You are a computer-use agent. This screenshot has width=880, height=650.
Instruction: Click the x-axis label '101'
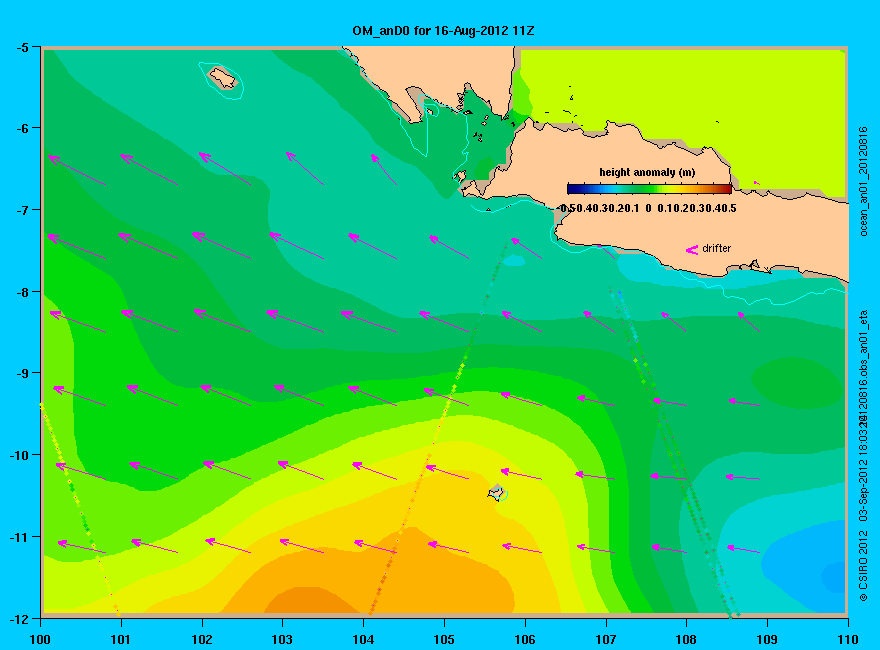(x=121, y=639)
